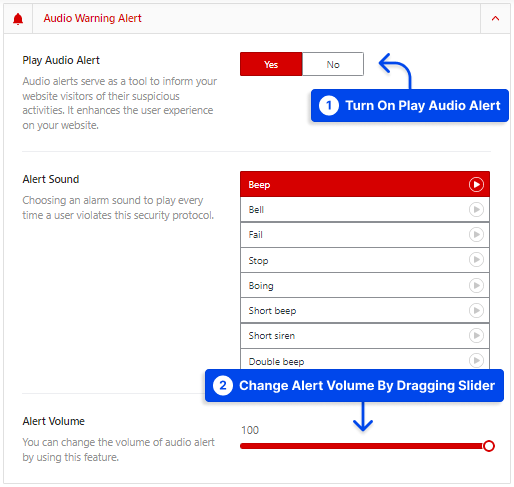Screen dimensions: 514x487
Task: Pick the Short siren alert sound
Action: [x=365, y=336]
